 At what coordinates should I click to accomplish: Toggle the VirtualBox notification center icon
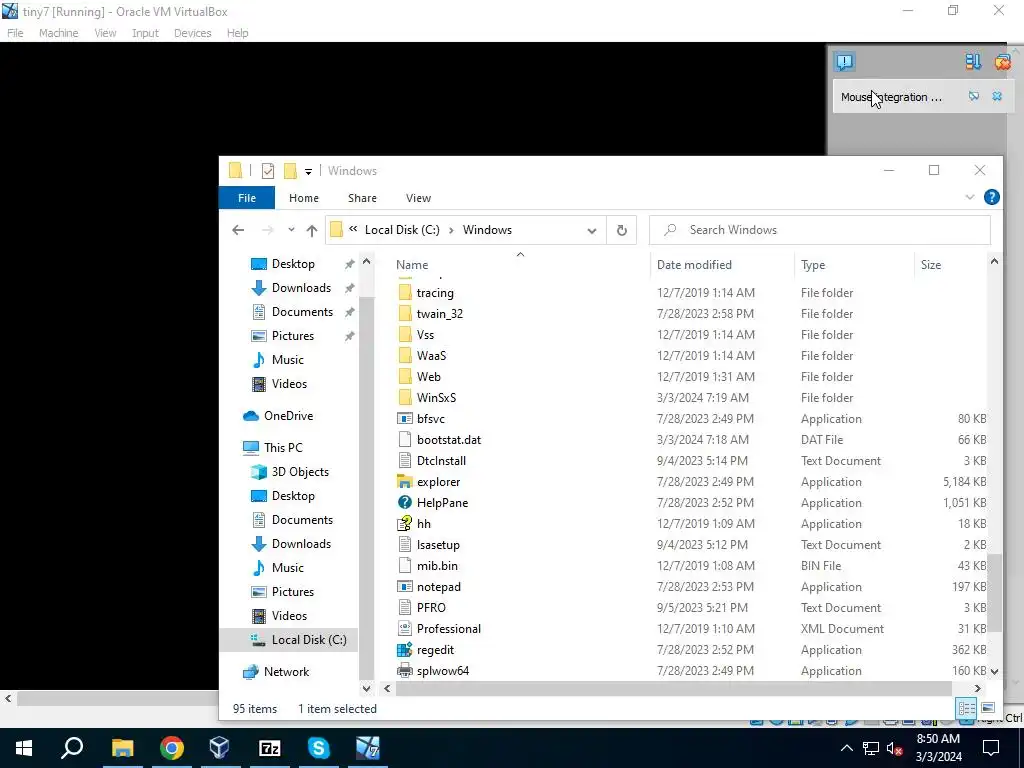tap(844, 62)
